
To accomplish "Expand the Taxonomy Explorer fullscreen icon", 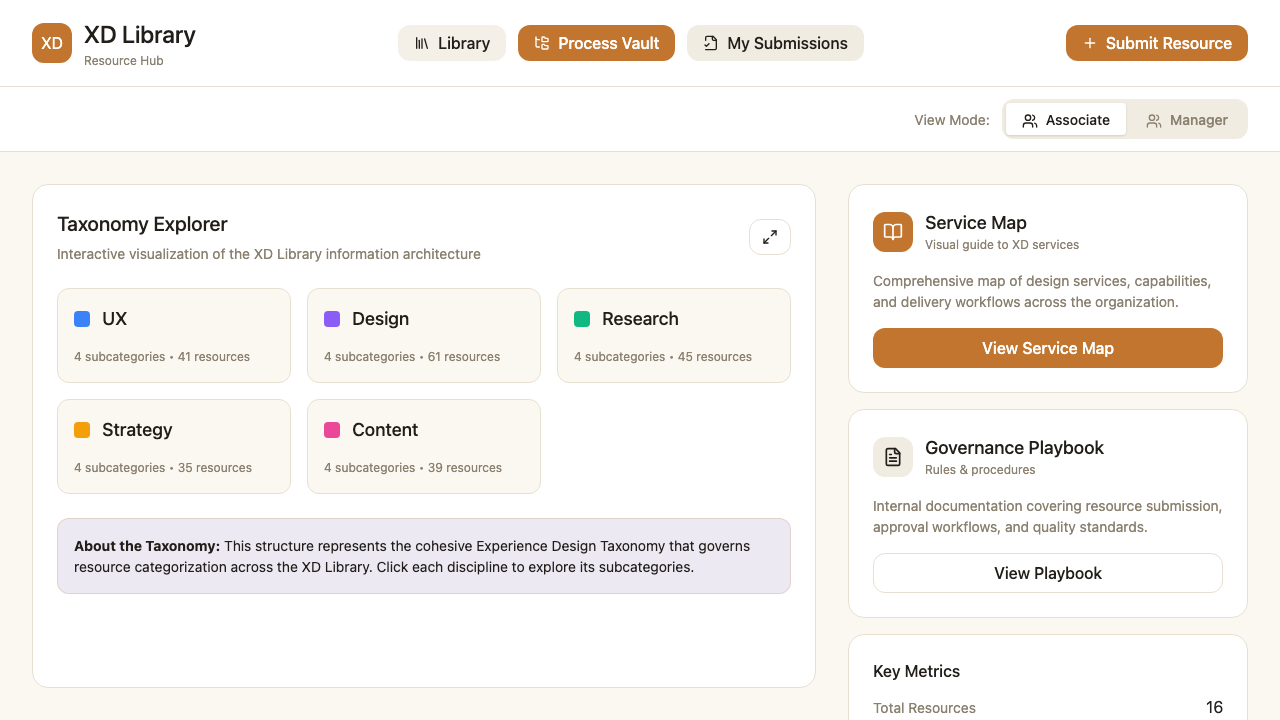I will pos(770,237).
